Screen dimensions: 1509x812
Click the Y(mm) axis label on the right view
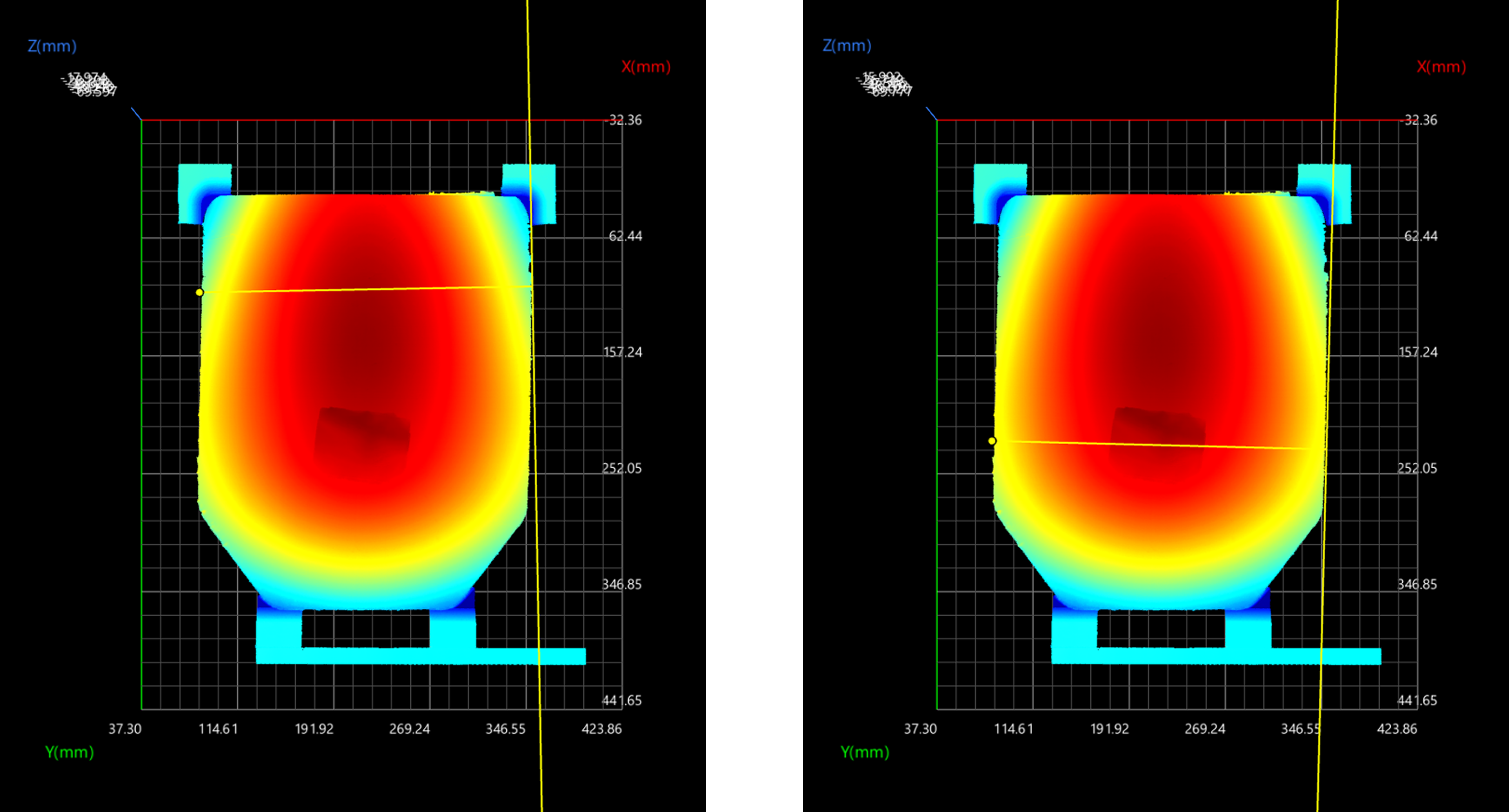[x=865, y=752]
